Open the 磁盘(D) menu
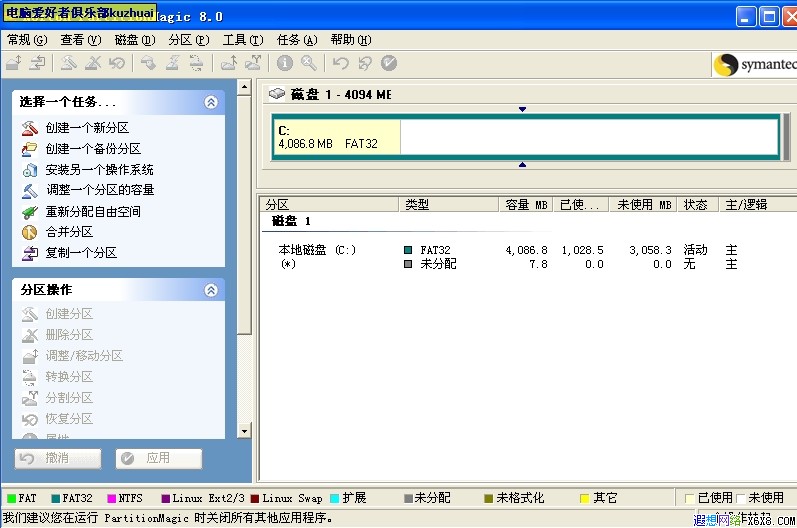This screenshot has height=528, width=797. [135, 40]
